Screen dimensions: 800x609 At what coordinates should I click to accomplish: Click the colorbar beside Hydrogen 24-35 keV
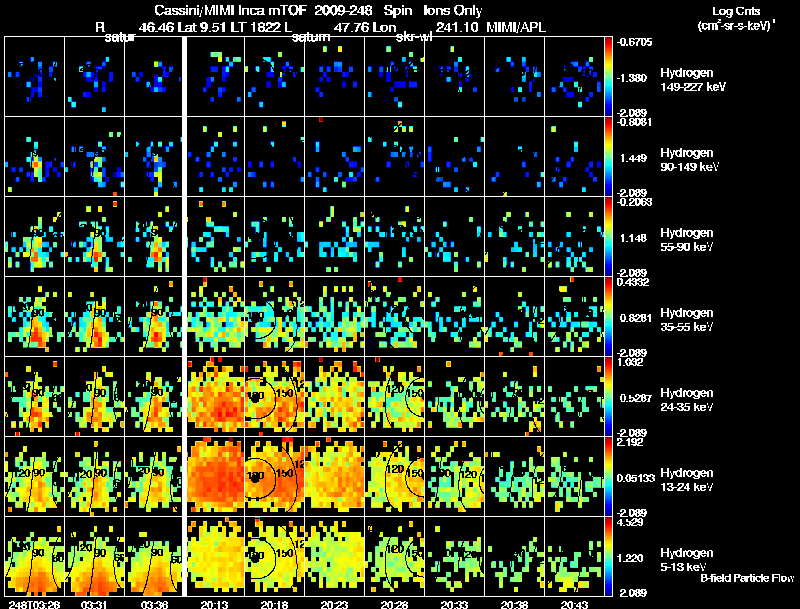coord(608,396)
